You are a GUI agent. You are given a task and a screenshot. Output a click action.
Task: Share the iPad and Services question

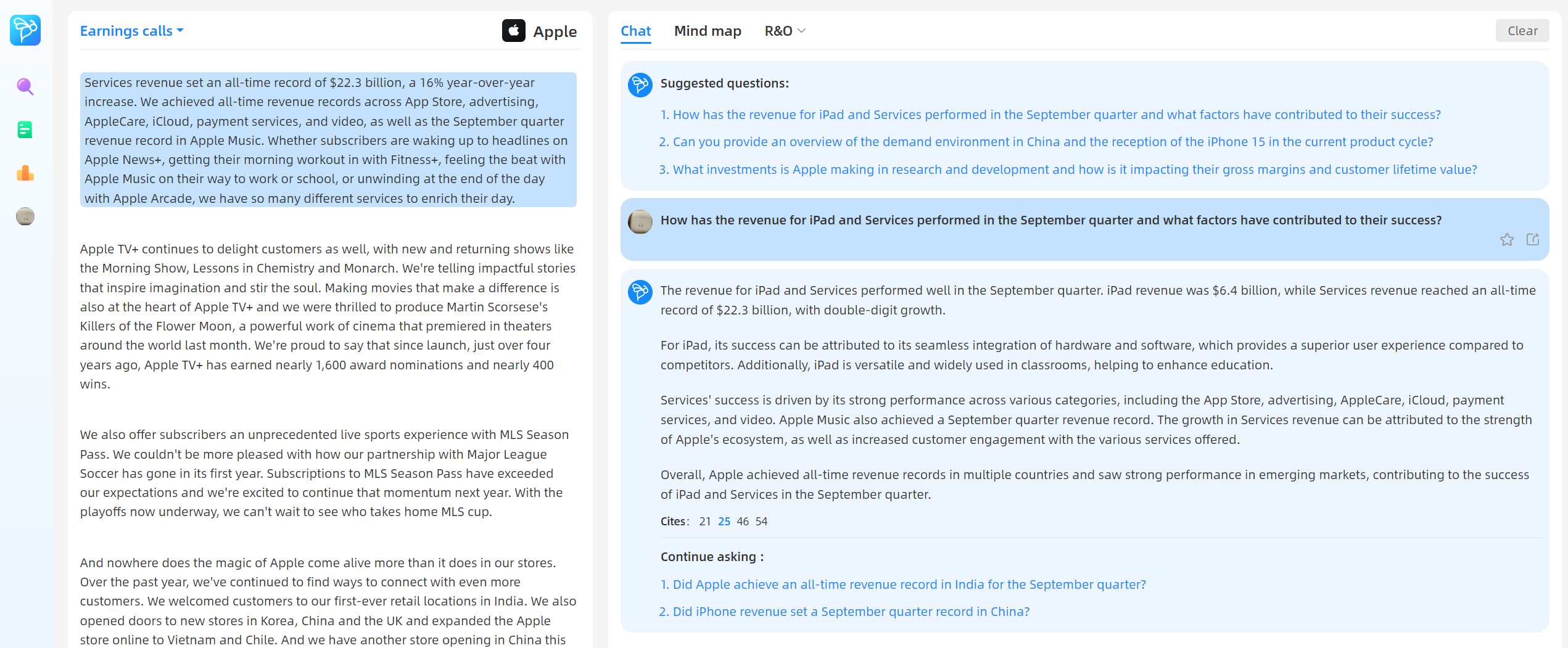pos(1533,239)
